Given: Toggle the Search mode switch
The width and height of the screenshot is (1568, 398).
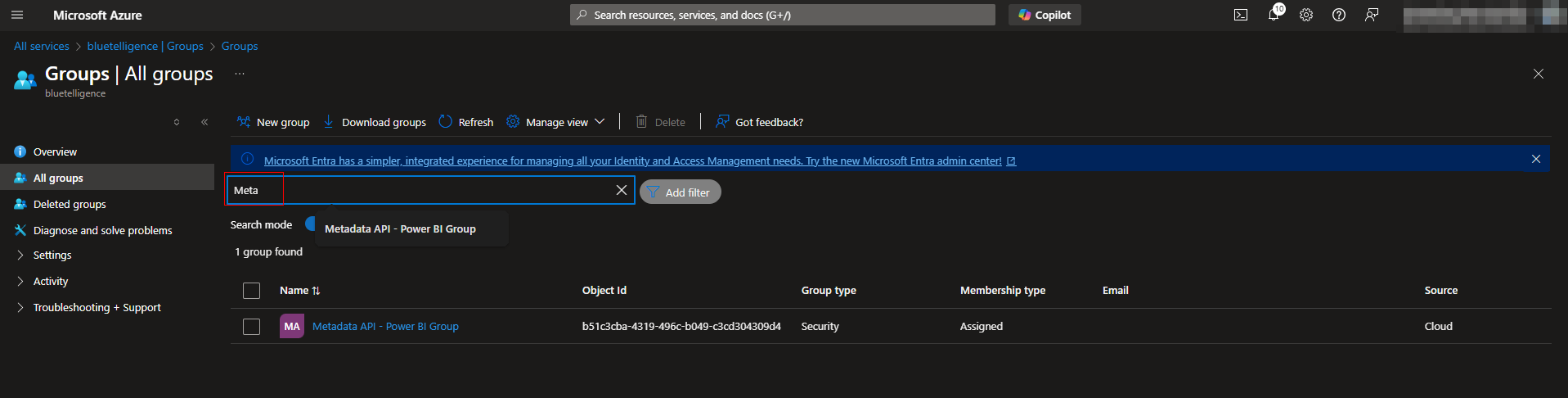Looking at the screenshot, I should (x=311, y=224).
